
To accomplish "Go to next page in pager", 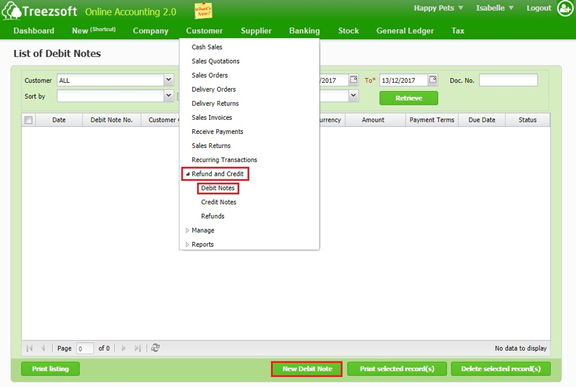I will pos(123,348).
